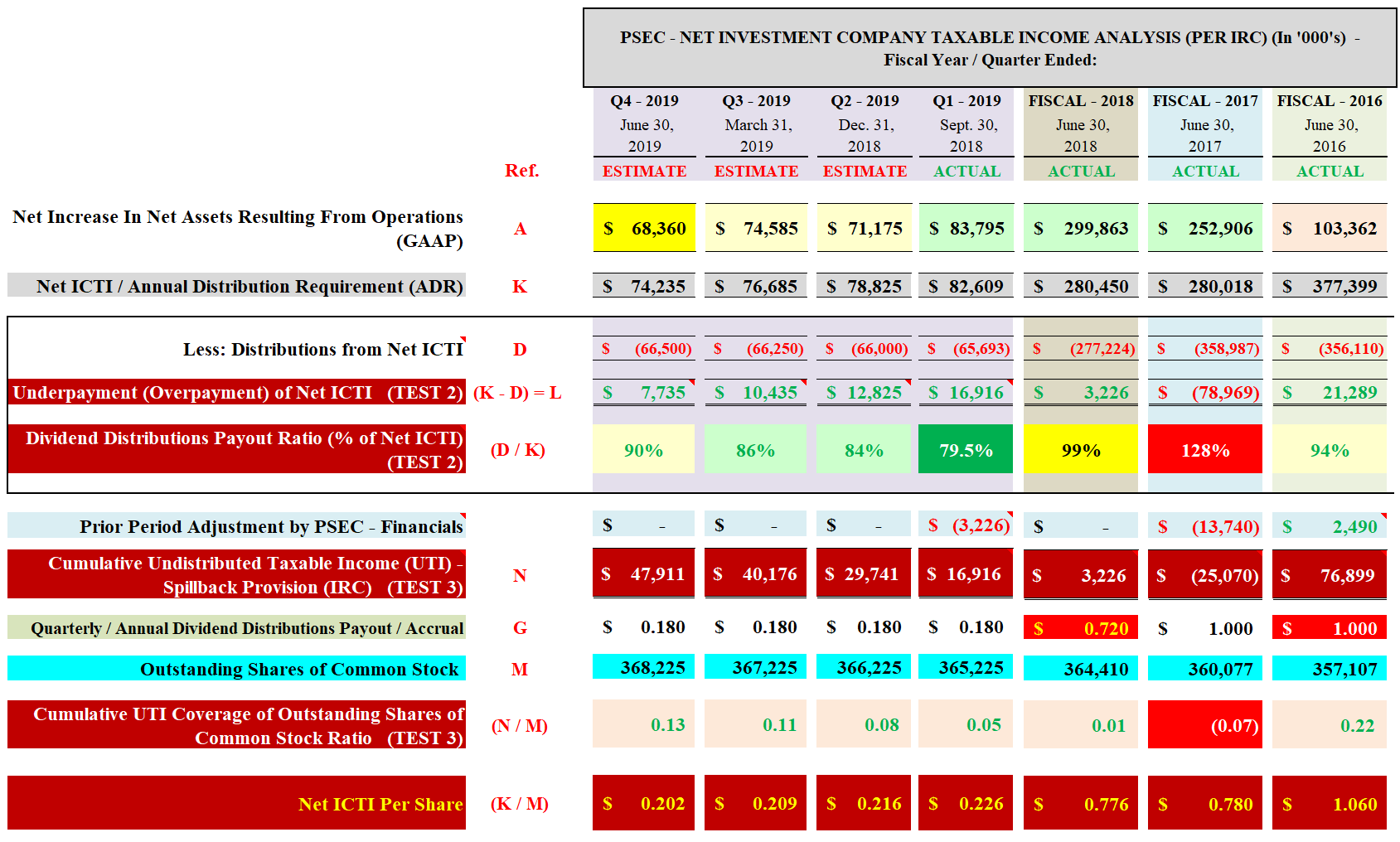Select the cumulative UTI value 40,176
This screenshot has width=1400, height=842.
click(756, 573)
